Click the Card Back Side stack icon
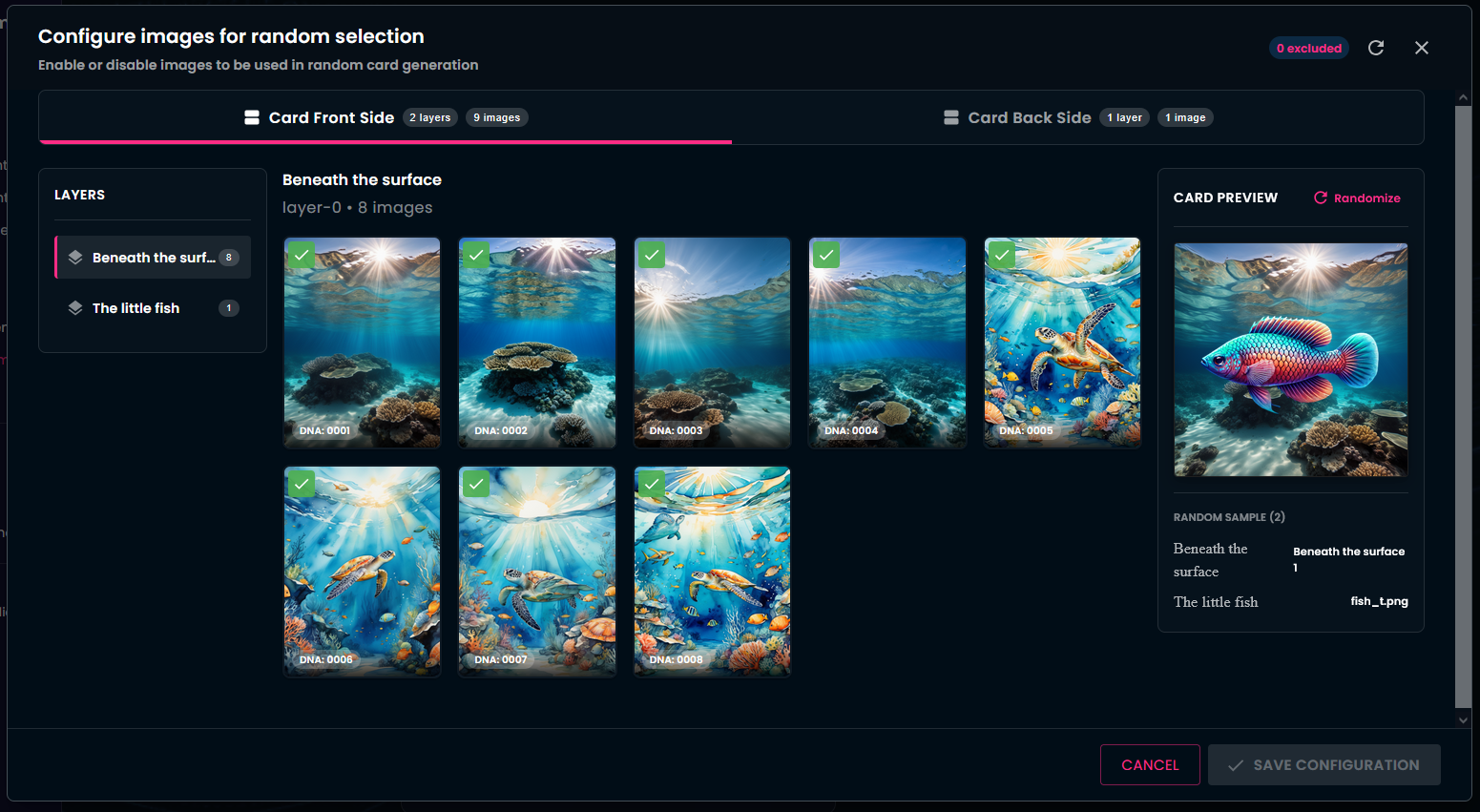The height and width of the screenshot is (812, 1480). point(951,117)
